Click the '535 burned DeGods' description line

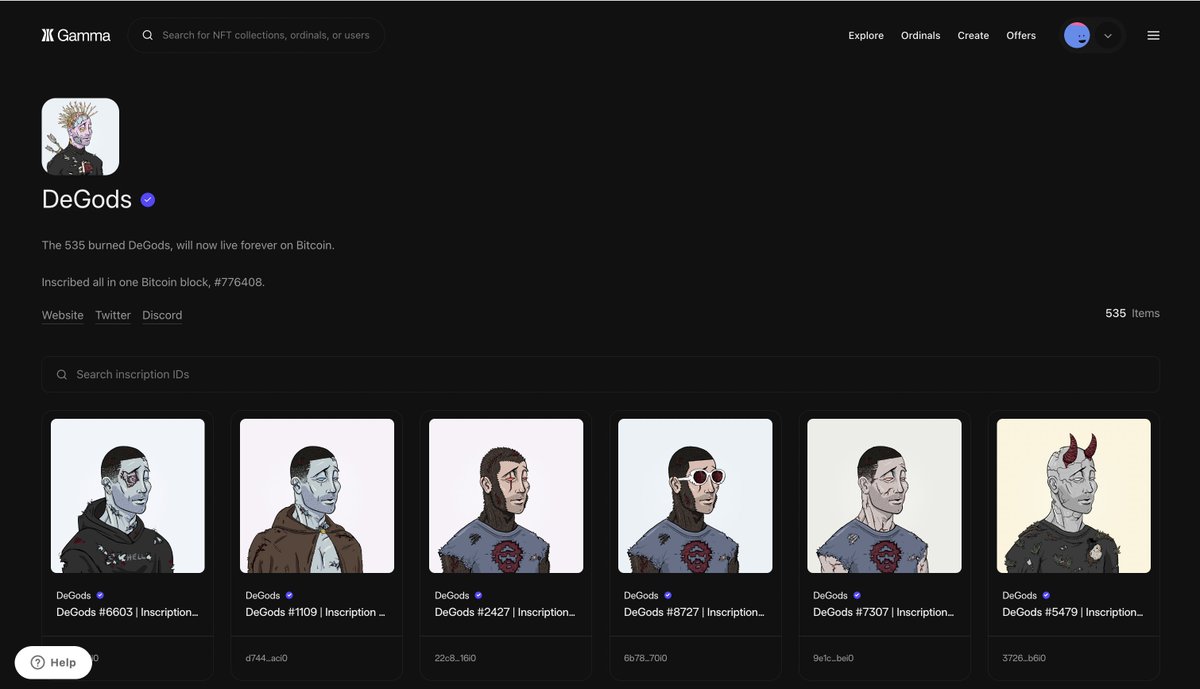click(x=188, y=245)
